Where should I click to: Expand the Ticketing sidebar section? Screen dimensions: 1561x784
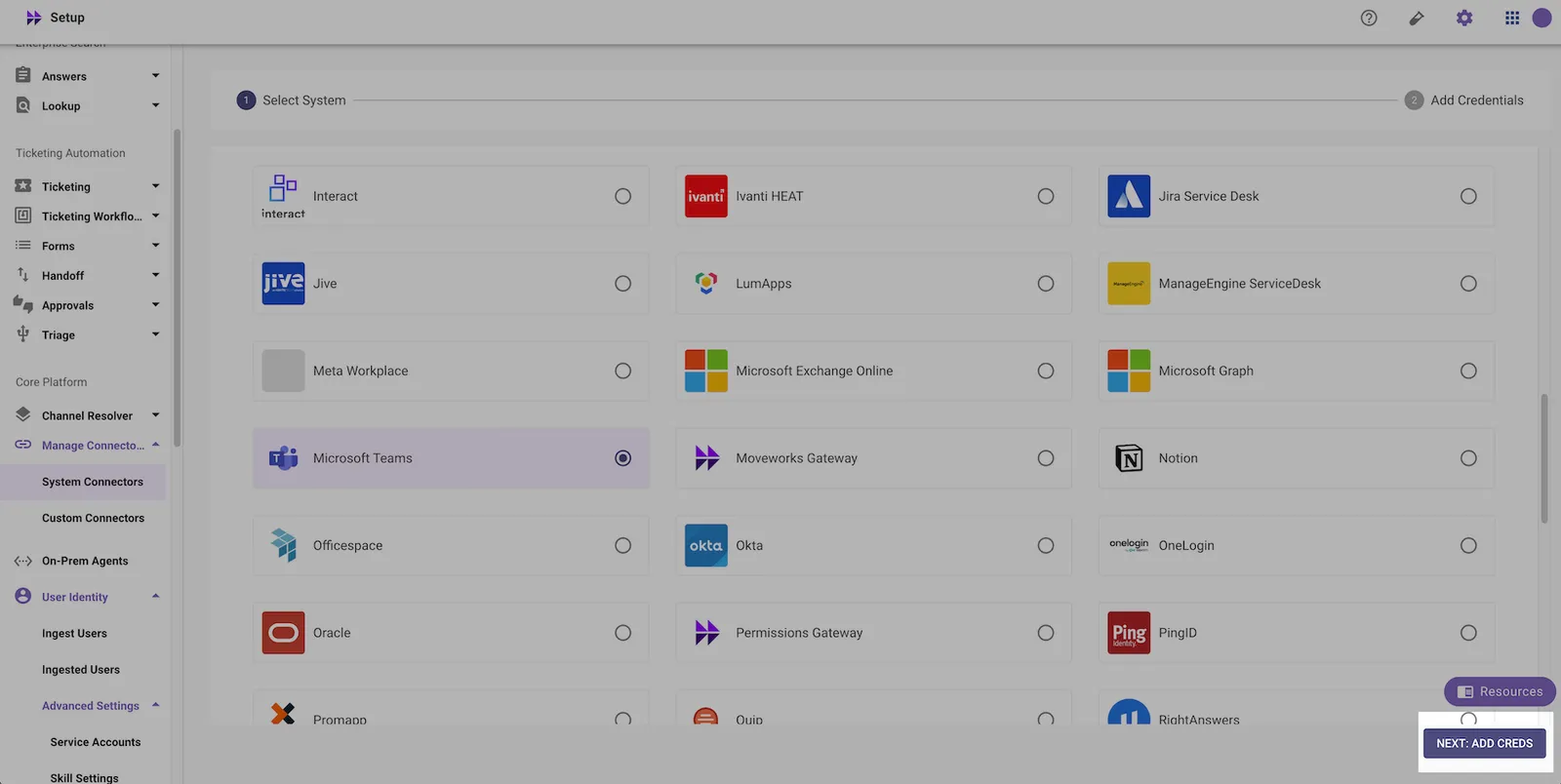click(155, 186)
